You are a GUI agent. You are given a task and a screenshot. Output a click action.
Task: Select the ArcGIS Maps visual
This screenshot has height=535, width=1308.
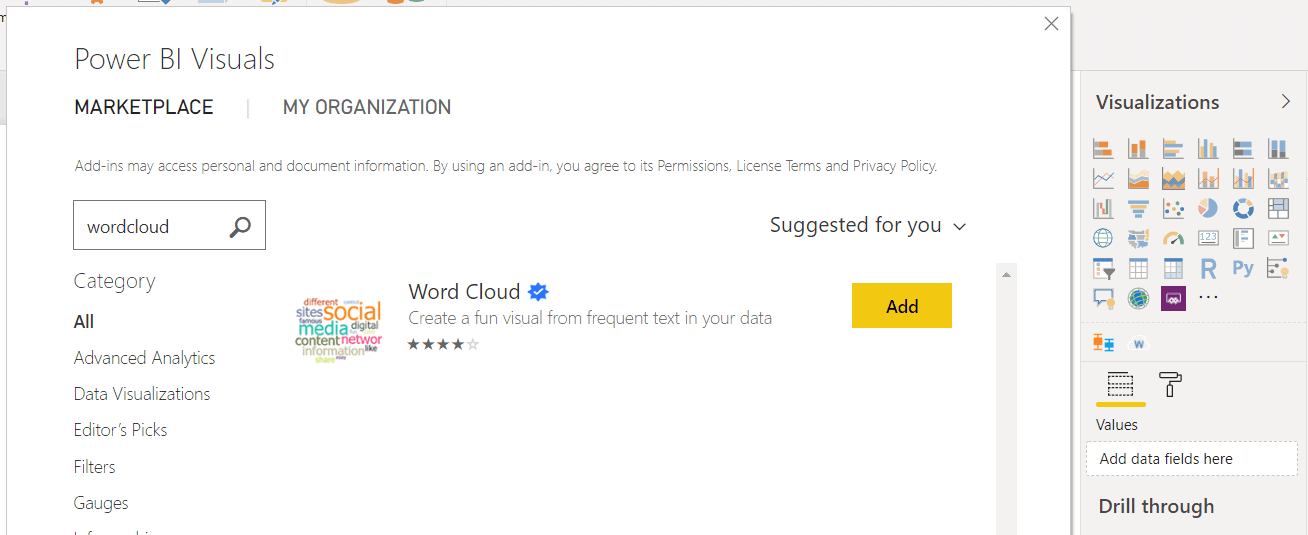pos(1138,298)
